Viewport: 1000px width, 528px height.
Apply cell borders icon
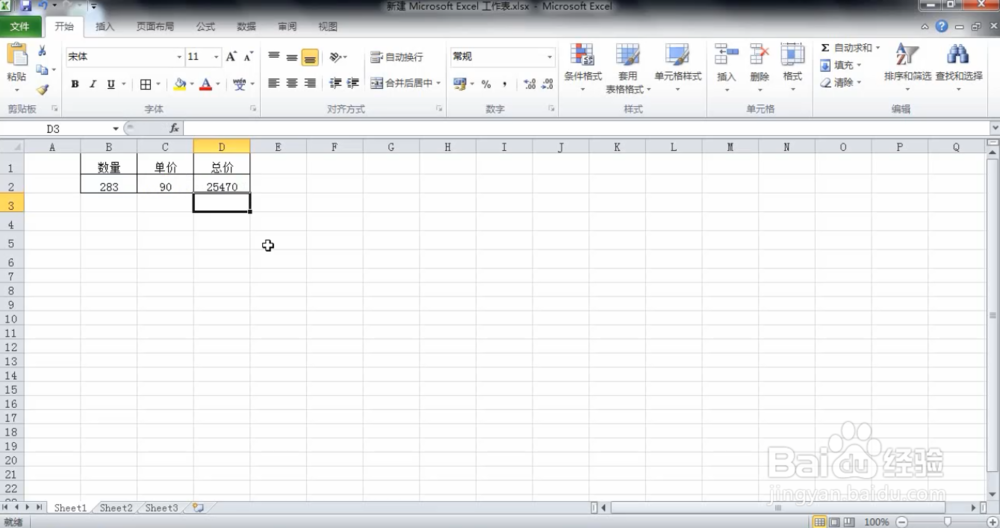coord(145,84)
